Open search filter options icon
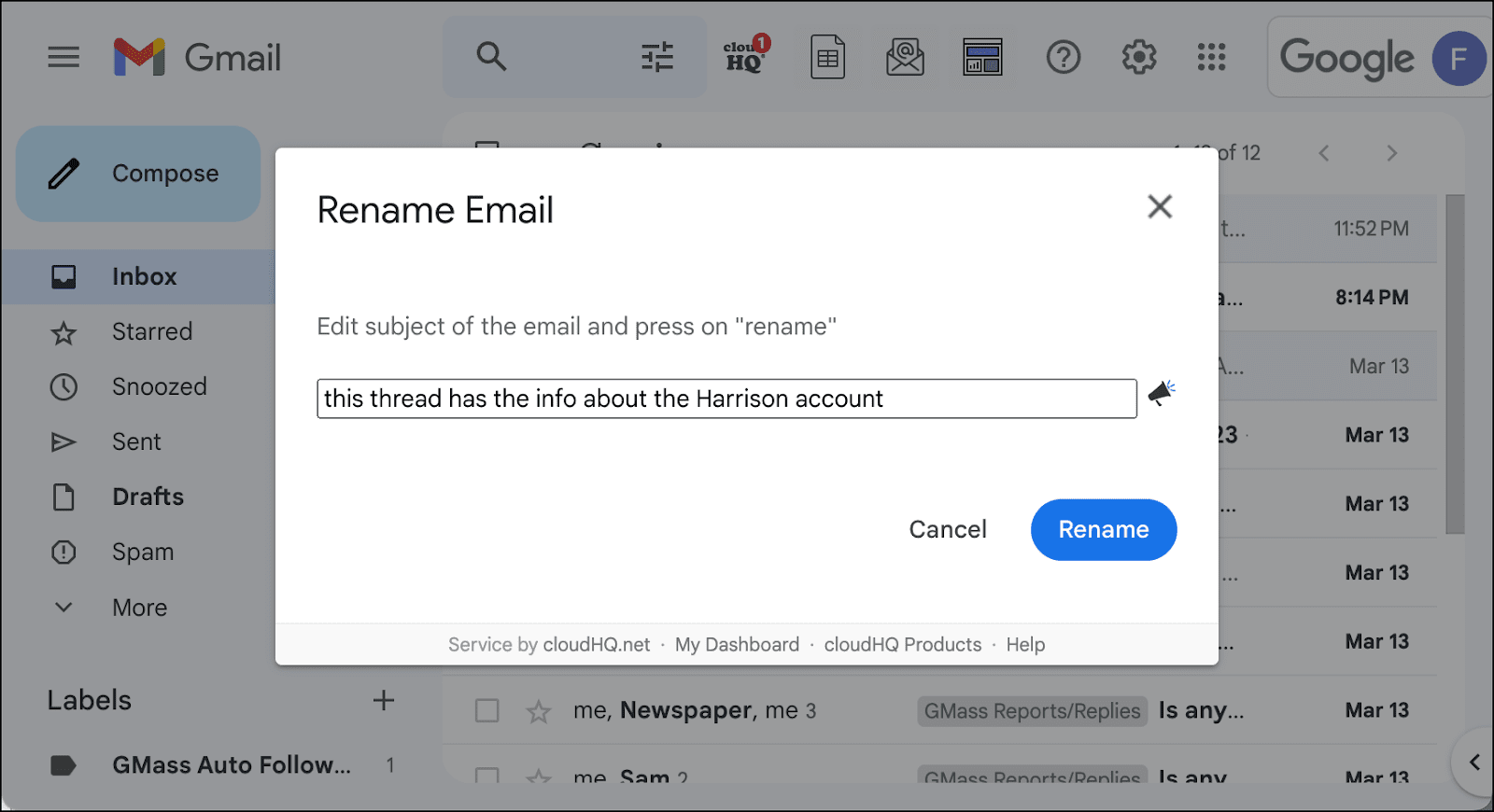 (x=657, y=58)
